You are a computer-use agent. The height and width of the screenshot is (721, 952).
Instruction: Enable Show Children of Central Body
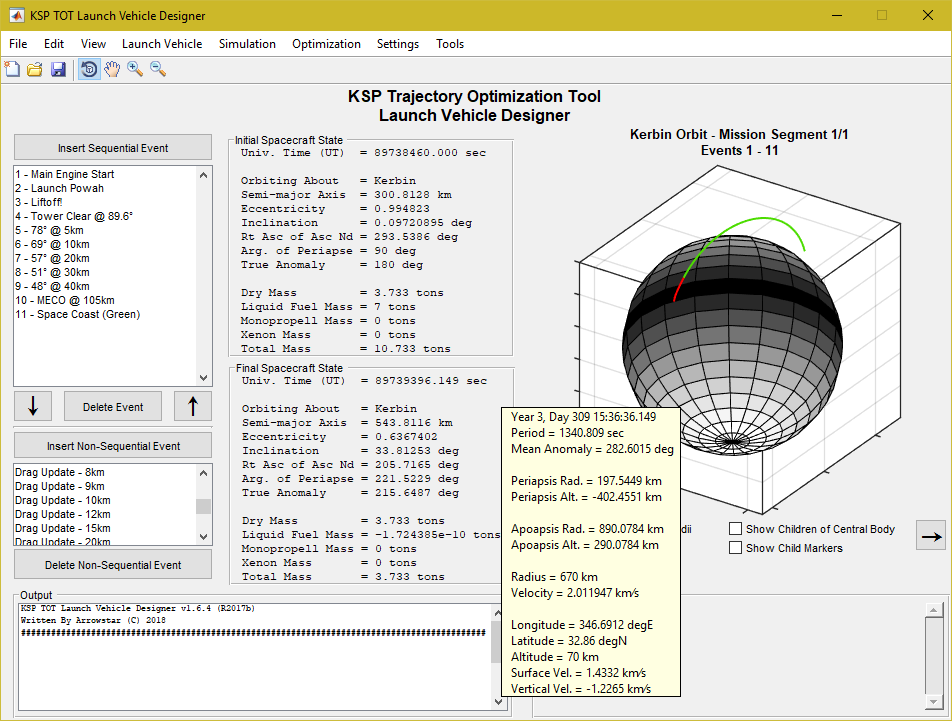click(735, 529)
